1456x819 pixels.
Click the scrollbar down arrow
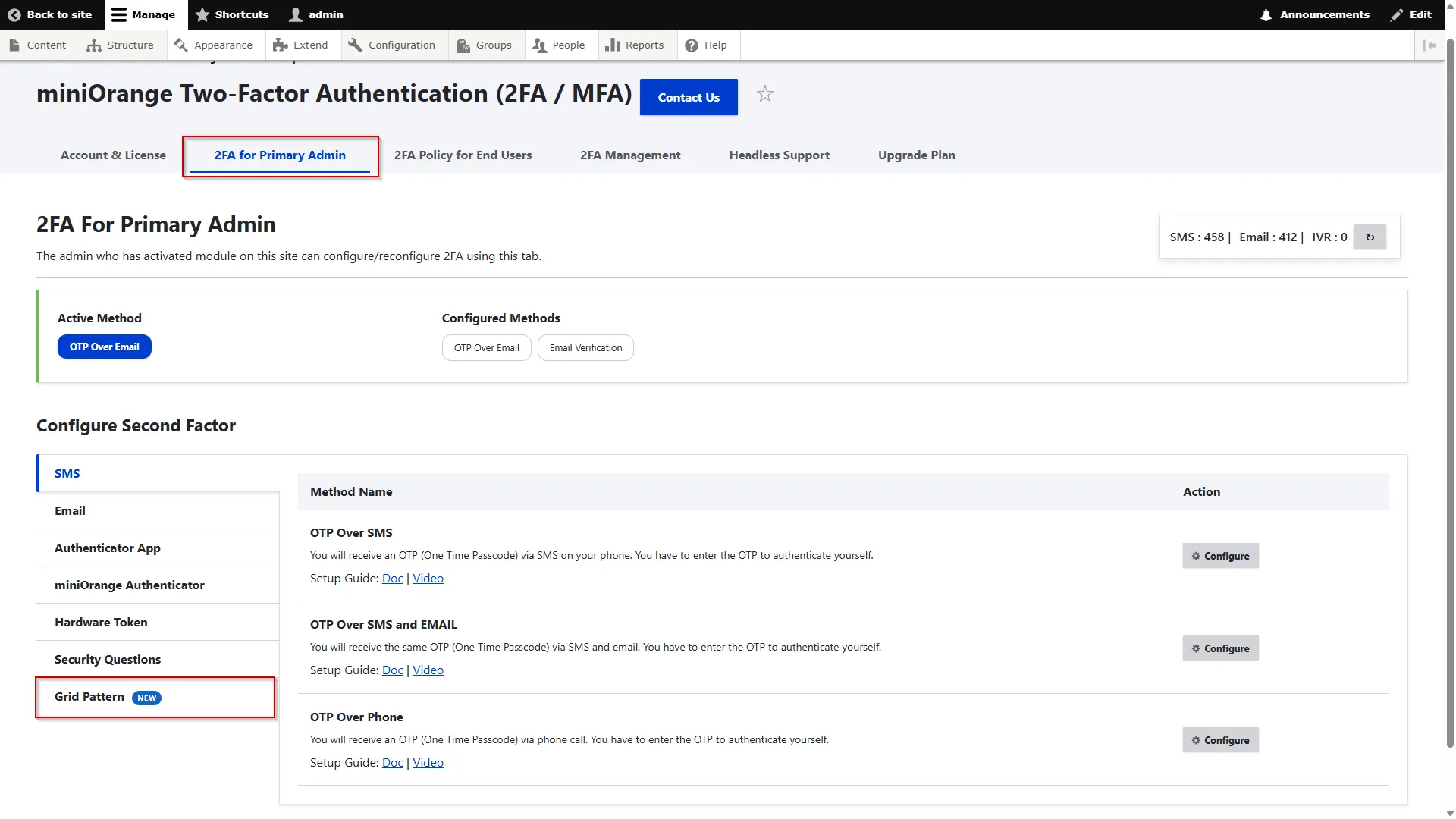tap(1450, 813)
